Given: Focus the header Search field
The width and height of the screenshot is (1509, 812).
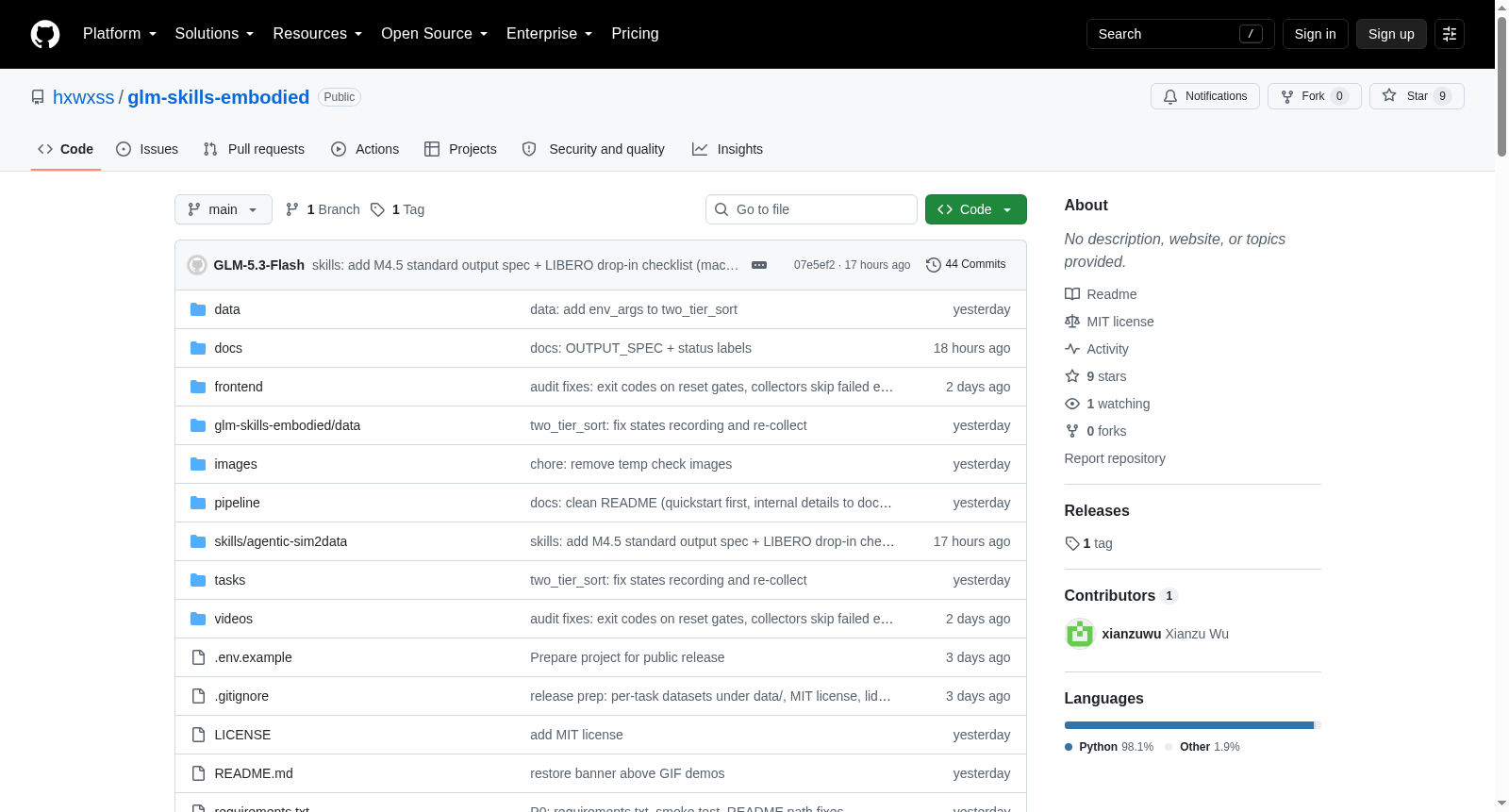Looking at the screenshot, I should [x=1180, y=34].
